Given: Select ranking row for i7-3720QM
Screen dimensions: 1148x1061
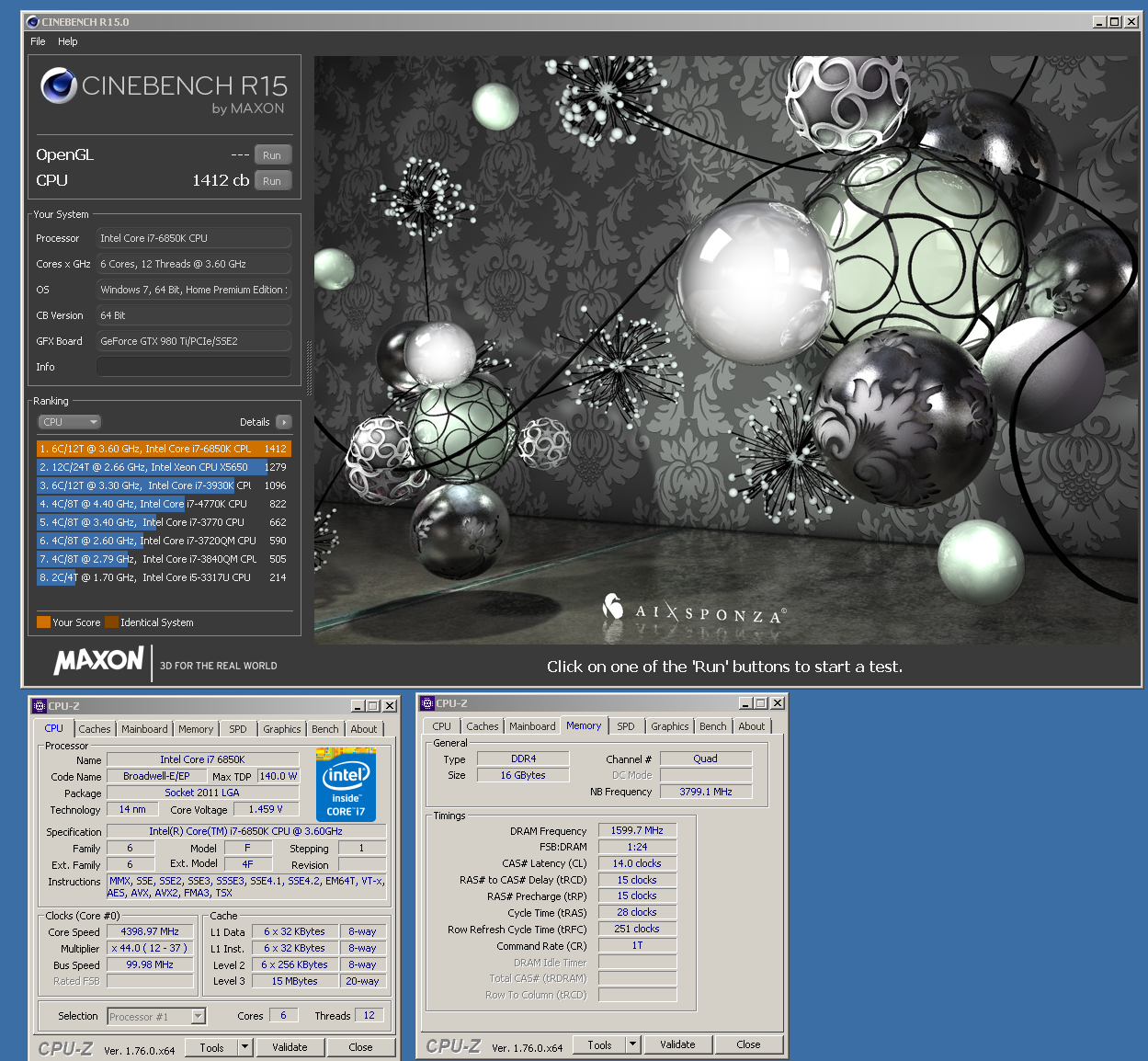Looking at the screenshot, I should click(x=164, y=541).
